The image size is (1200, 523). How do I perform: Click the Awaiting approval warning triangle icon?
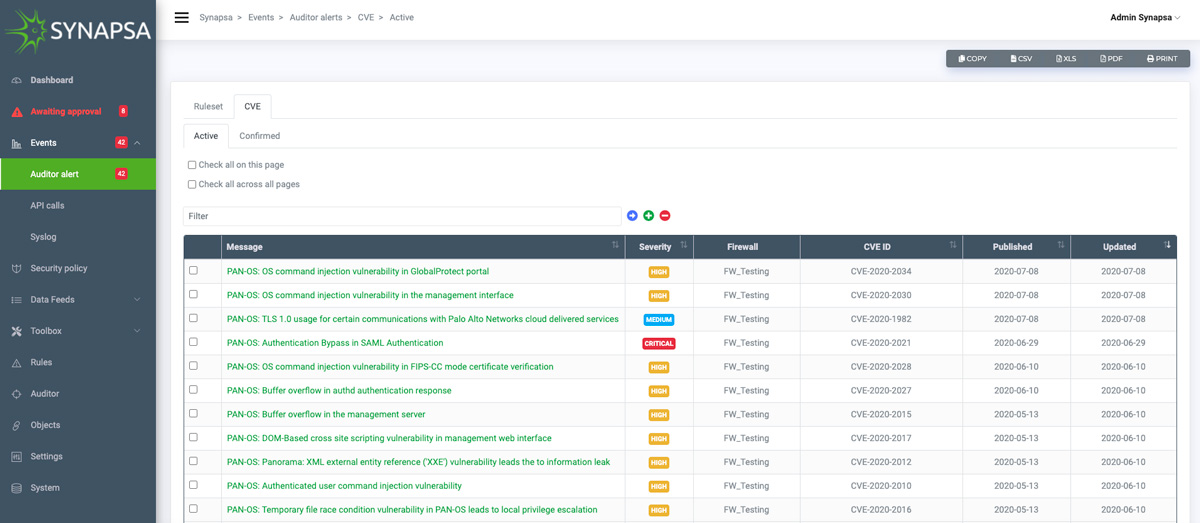click(16, 111)
